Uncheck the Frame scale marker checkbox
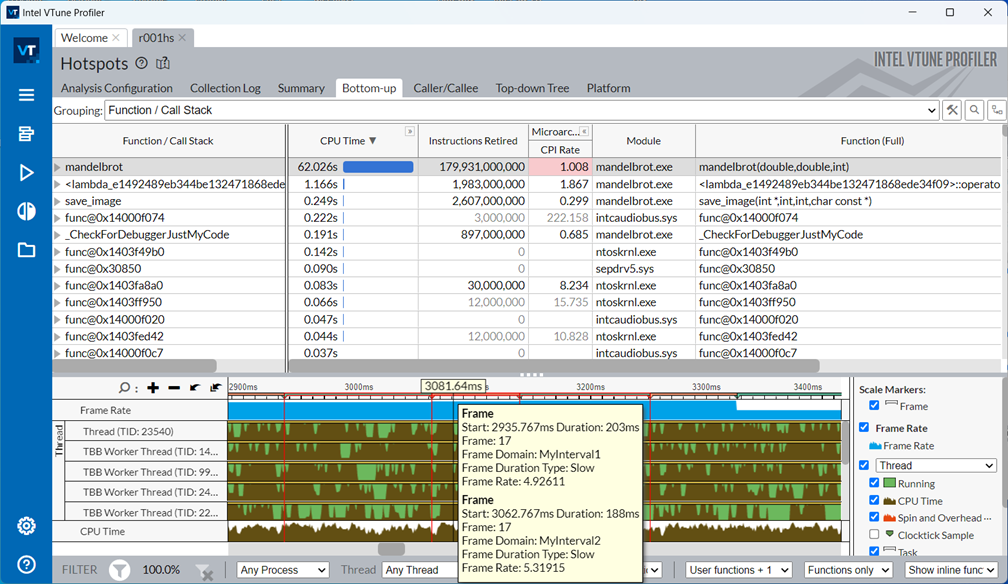The image size is (1008, 584). pos(875,406)
